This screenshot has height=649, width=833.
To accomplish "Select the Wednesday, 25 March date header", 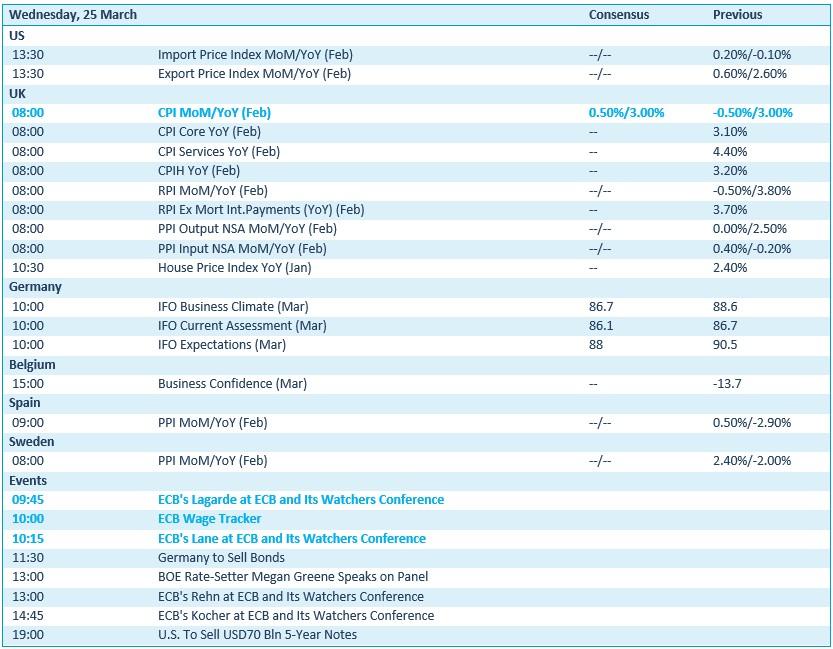I will (x=73, y=15).
